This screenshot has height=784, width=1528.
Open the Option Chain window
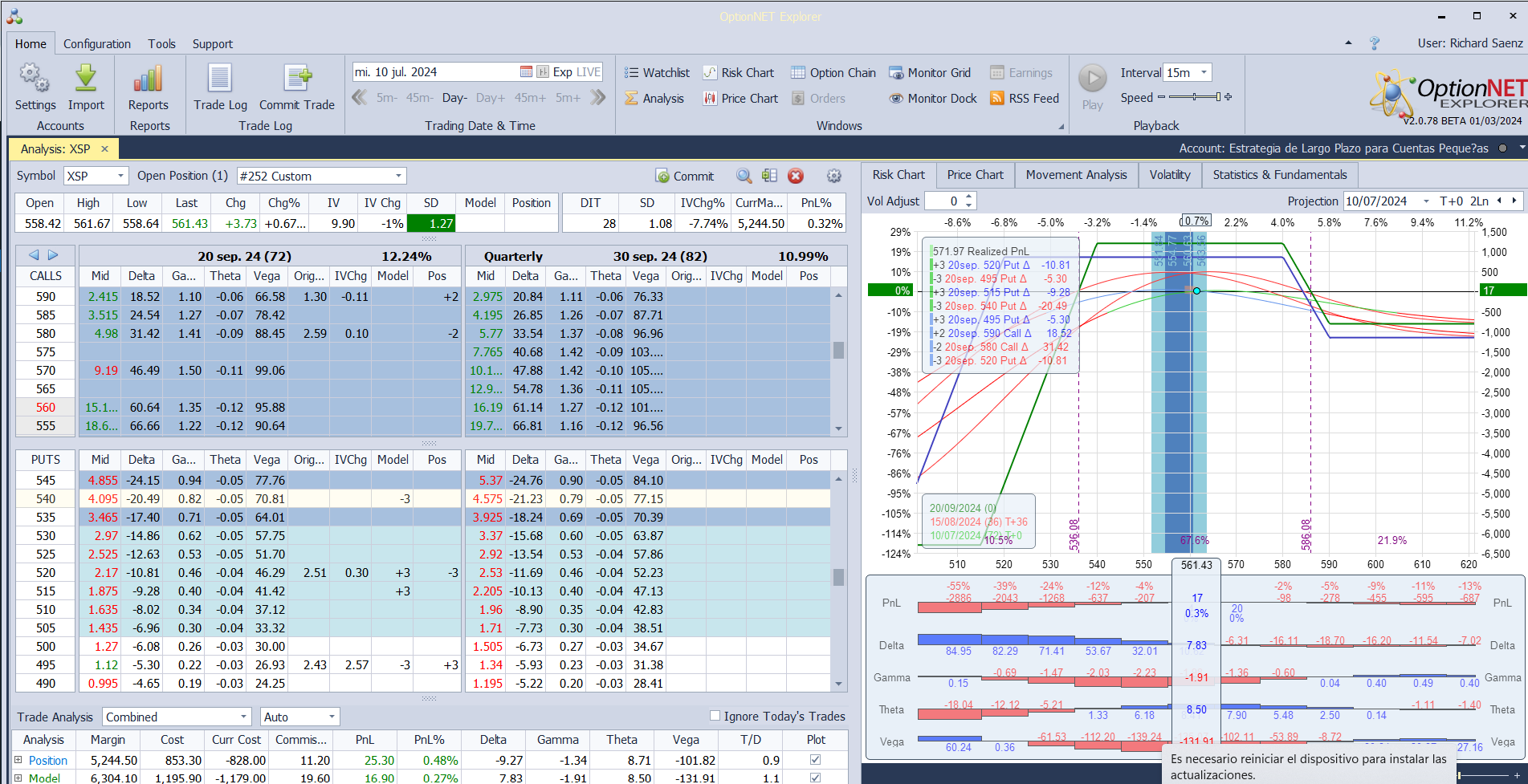pyautogui.click(x=833, y=73)
